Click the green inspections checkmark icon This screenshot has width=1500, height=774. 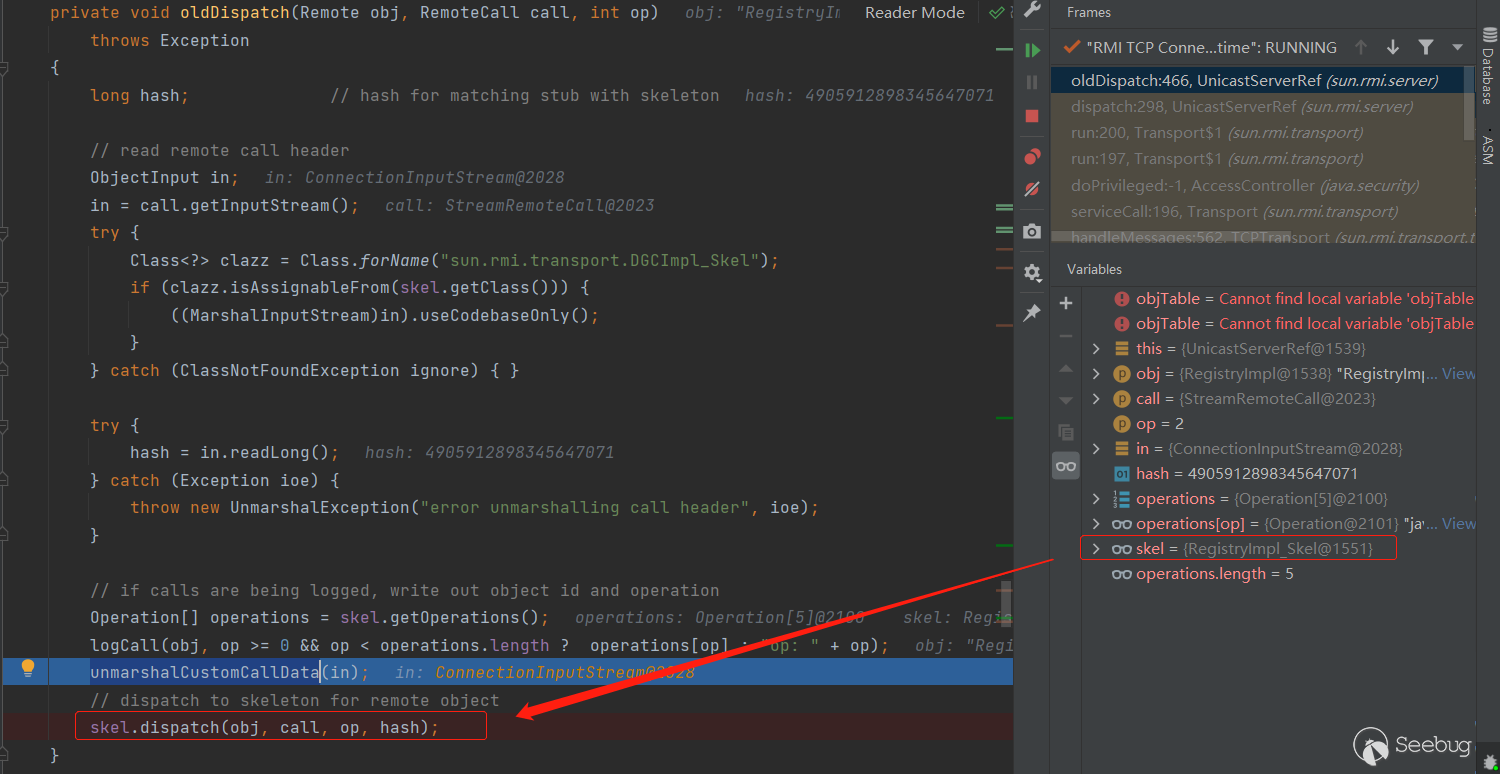996,13
